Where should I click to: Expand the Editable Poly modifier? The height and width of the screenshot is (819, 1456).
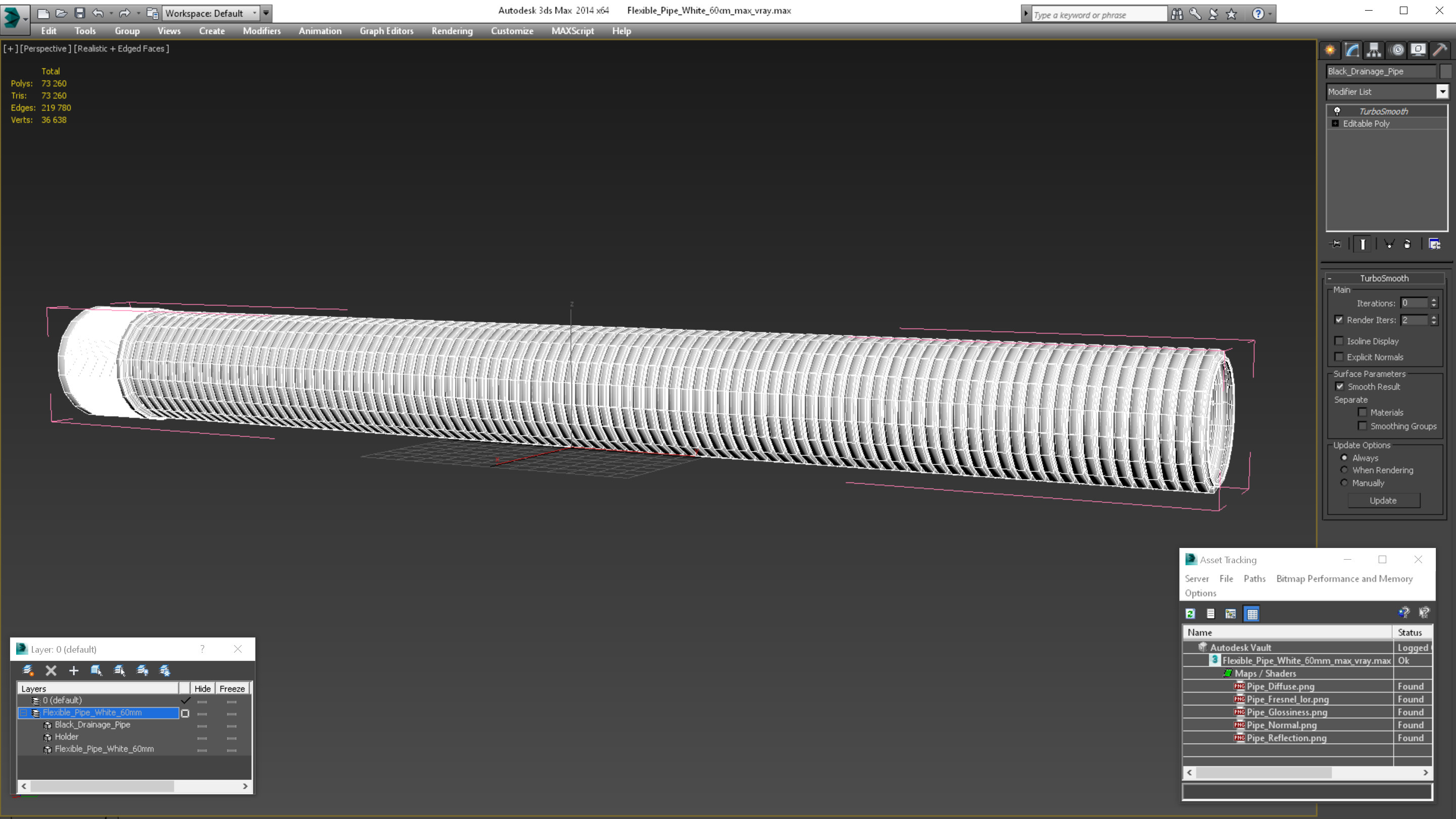pyautogui.click(x=1335, y=124)
